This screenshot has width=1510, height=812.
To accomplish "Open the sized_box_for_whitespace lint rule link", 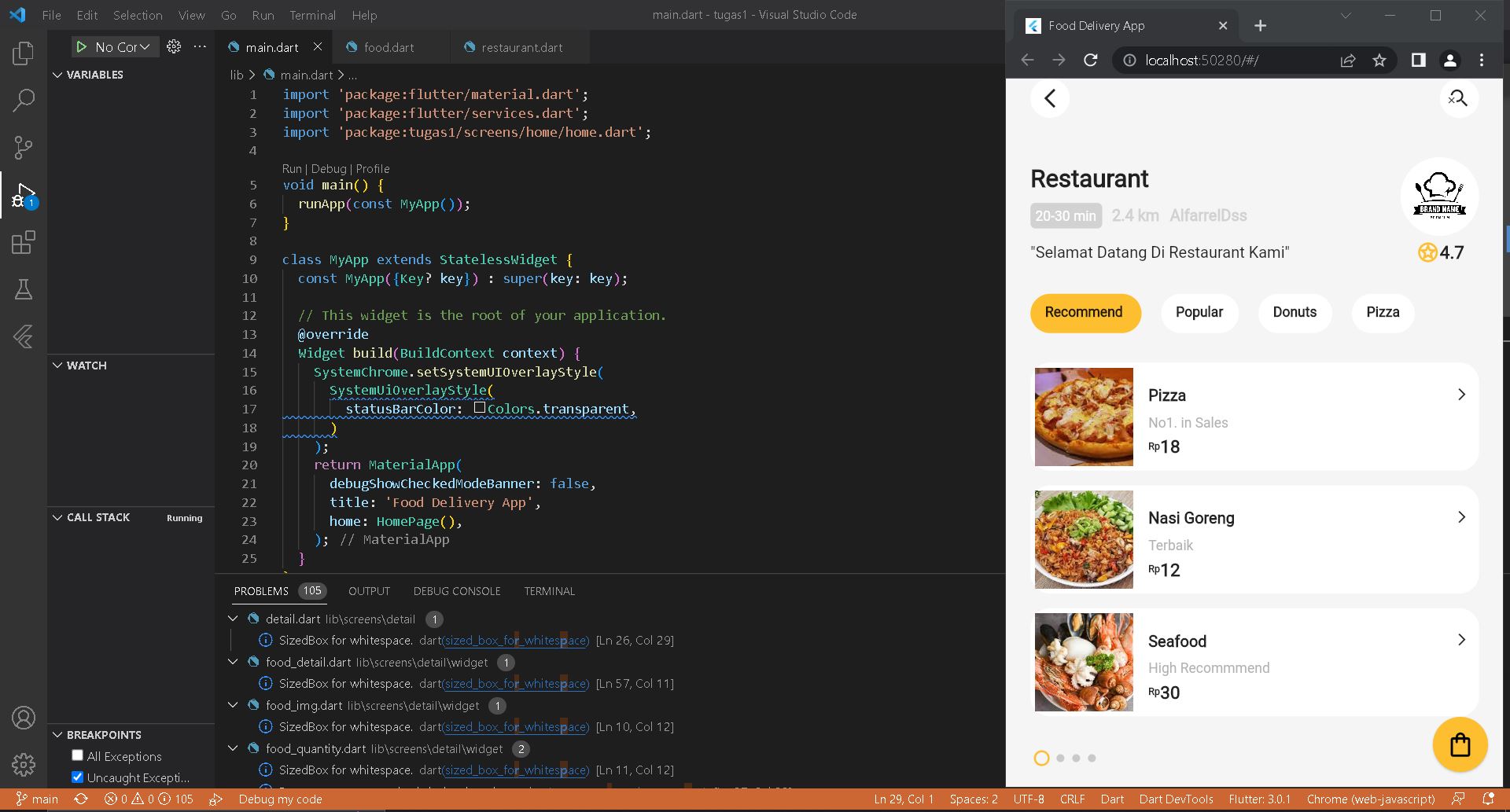I will click(516, 640).
